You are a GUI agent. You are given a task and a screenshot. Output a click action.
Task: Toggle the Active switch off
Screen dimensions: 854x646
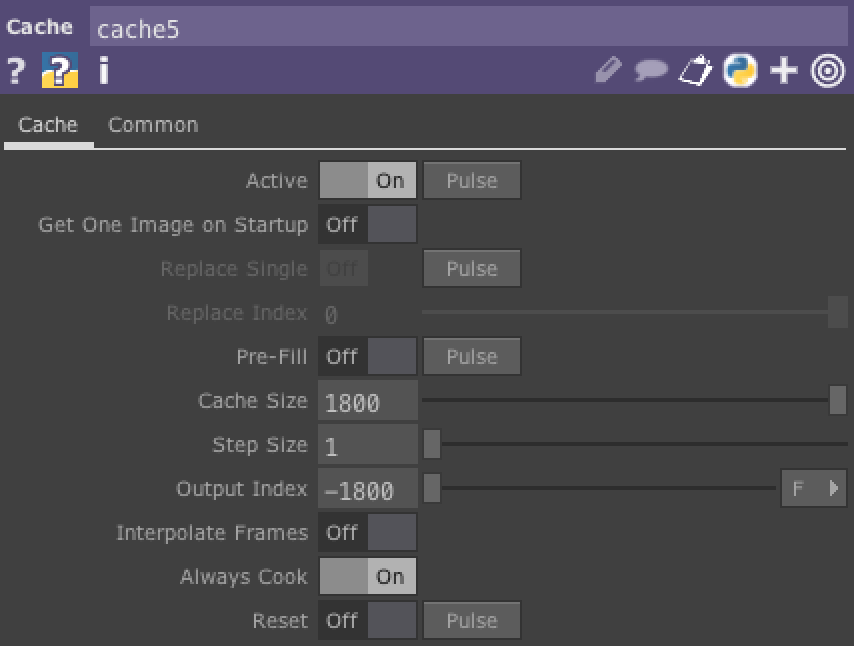[367, 181]
